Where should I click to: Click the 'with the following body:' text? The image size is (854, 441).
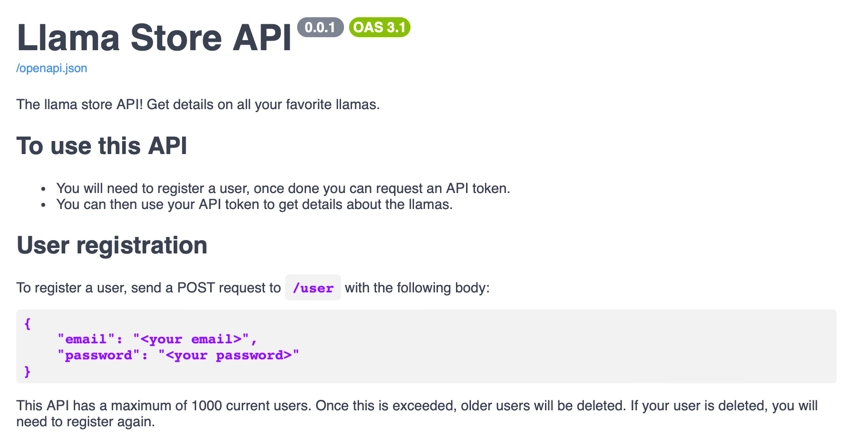pos(417,288)
